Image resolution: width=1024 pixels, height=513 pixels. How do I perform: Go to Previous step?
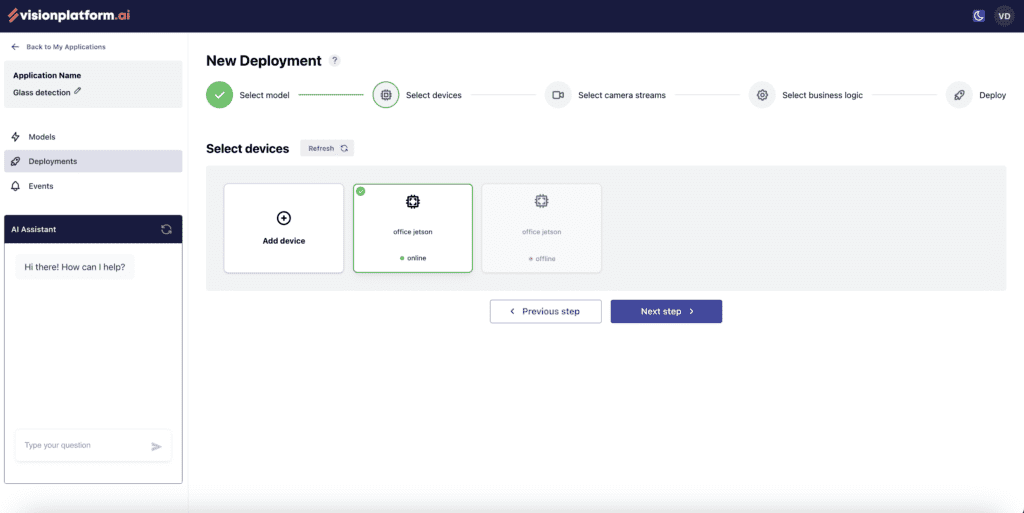point(545,311)
